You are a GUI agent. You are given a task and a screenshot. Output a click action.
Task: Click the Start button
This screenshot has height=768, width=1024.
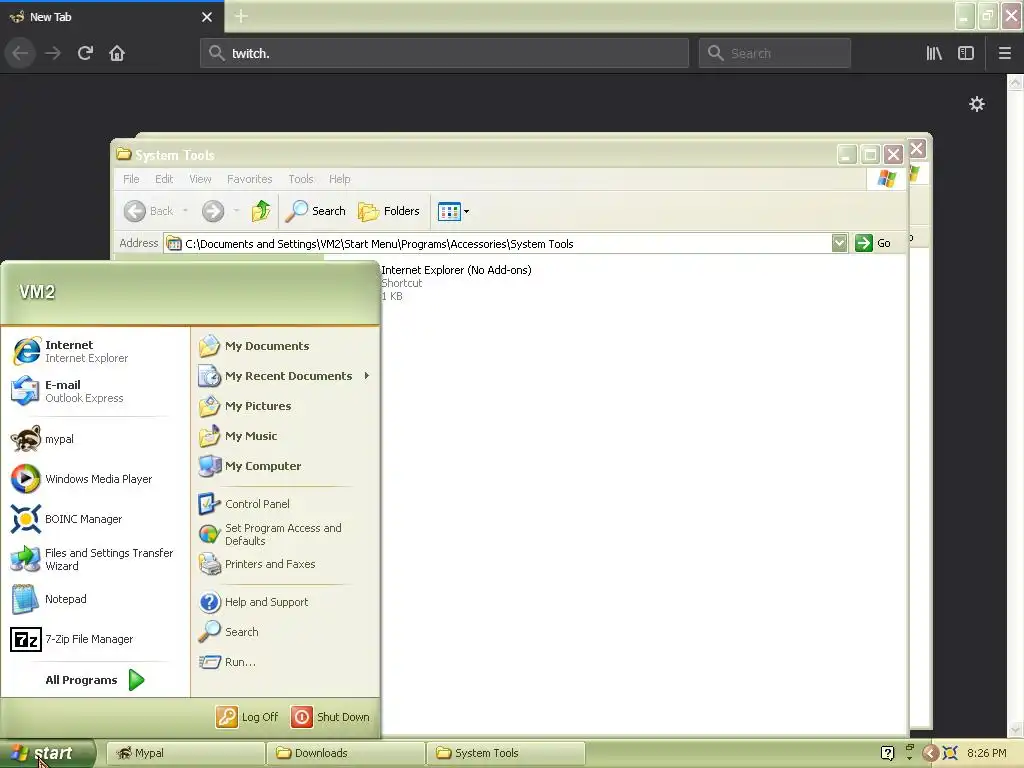[47, 753]
